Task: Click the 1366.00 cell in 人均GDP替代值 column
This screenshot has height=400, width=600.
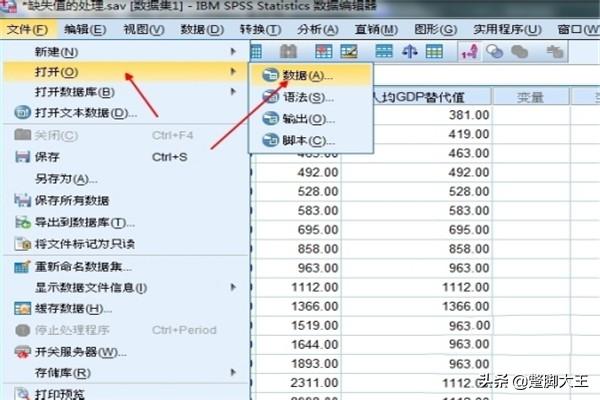Action: pos(417,306)
